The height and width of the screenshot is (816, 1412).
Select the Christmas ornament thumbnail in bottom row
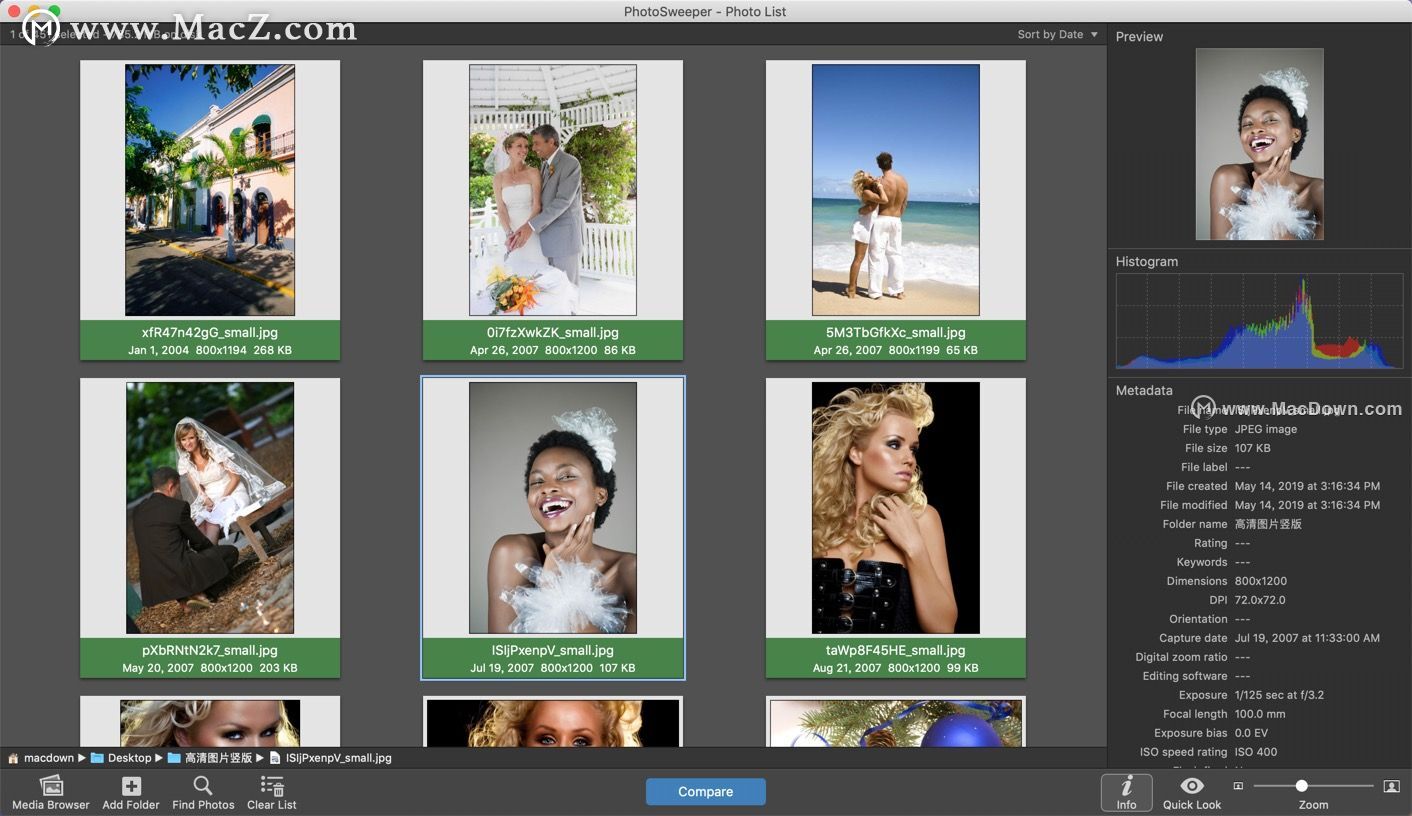(x=896, y=723)
